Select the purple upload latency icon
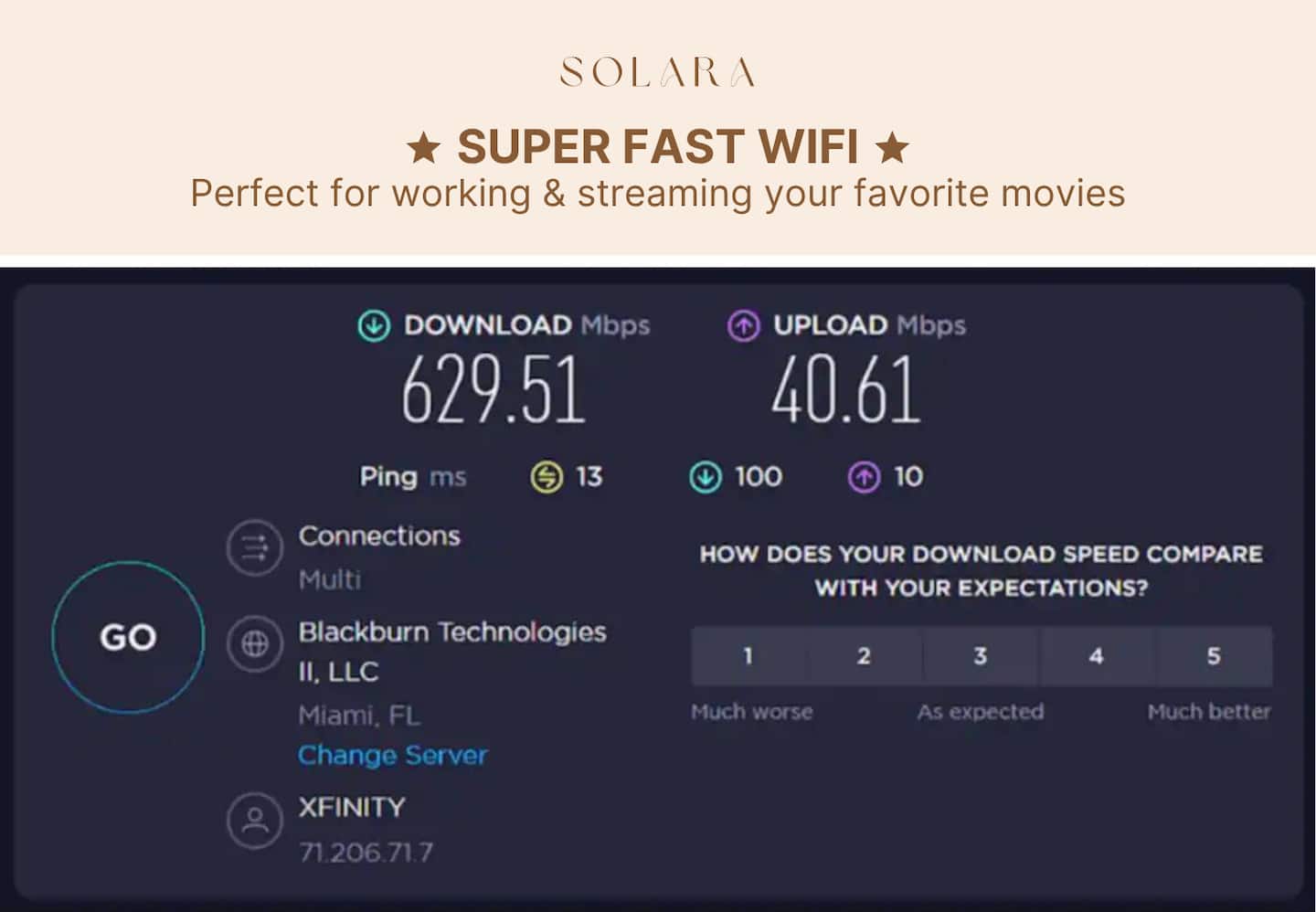The height and width of the screenshot is (912, 1316). (x=864, y=477)
